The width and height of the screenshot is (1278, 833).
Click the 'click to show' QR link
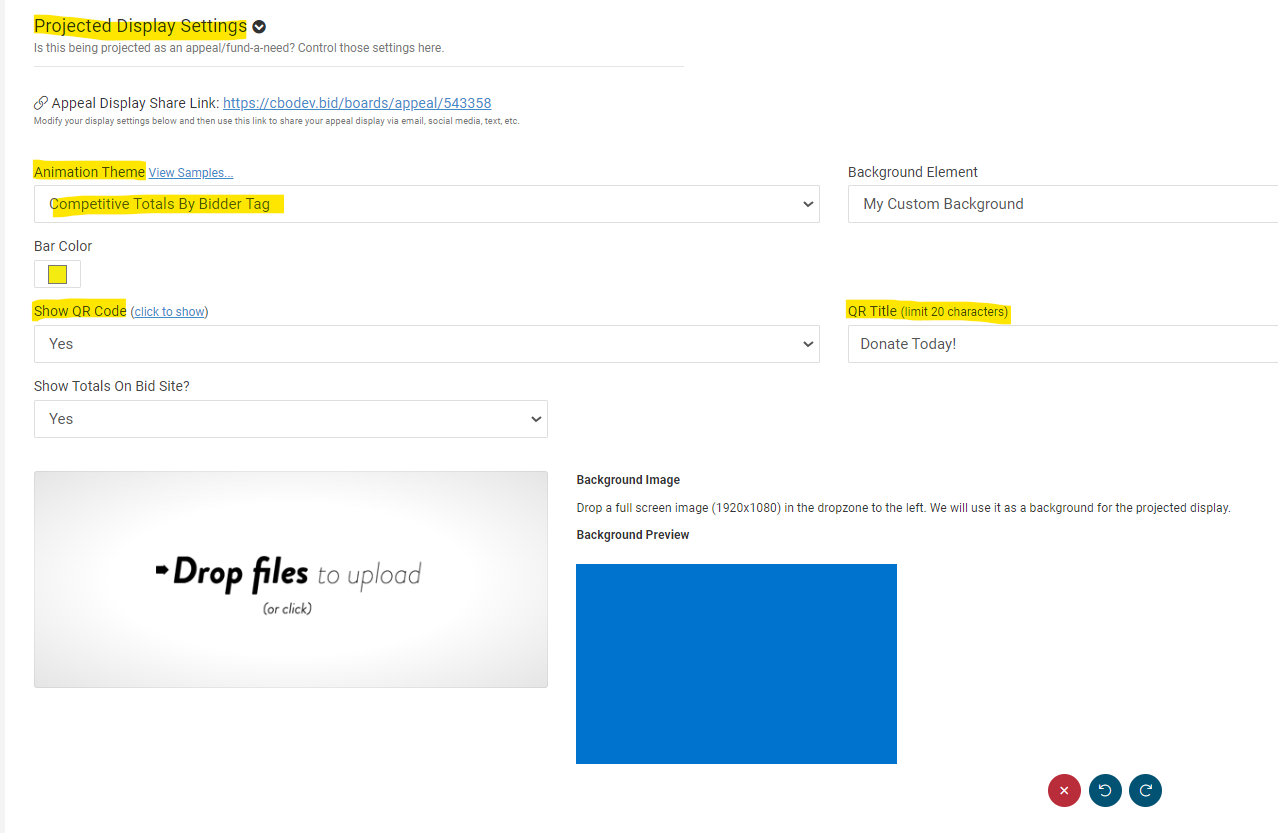pos(169,312)
